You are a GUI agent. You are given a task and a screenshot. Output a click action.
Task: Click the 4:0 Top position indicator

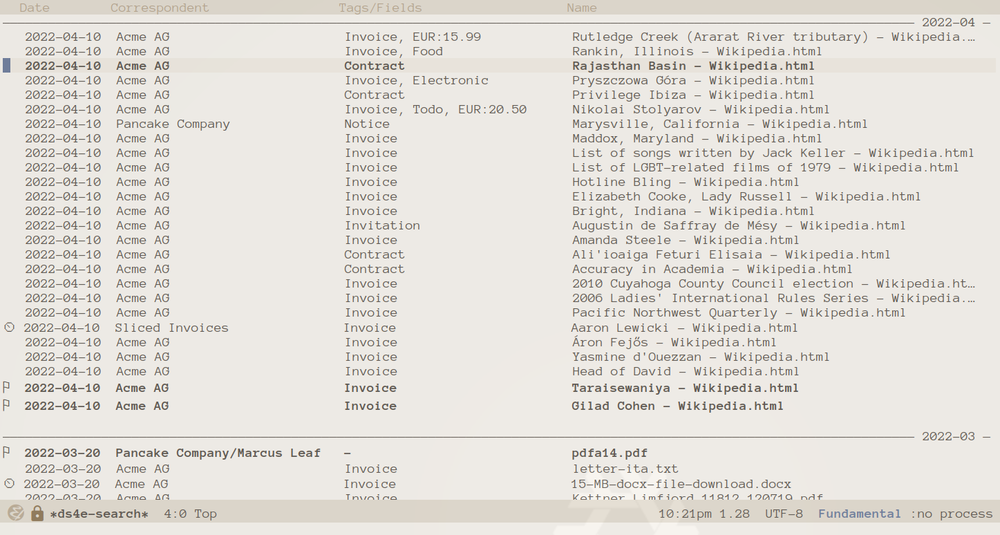(190, 514)
